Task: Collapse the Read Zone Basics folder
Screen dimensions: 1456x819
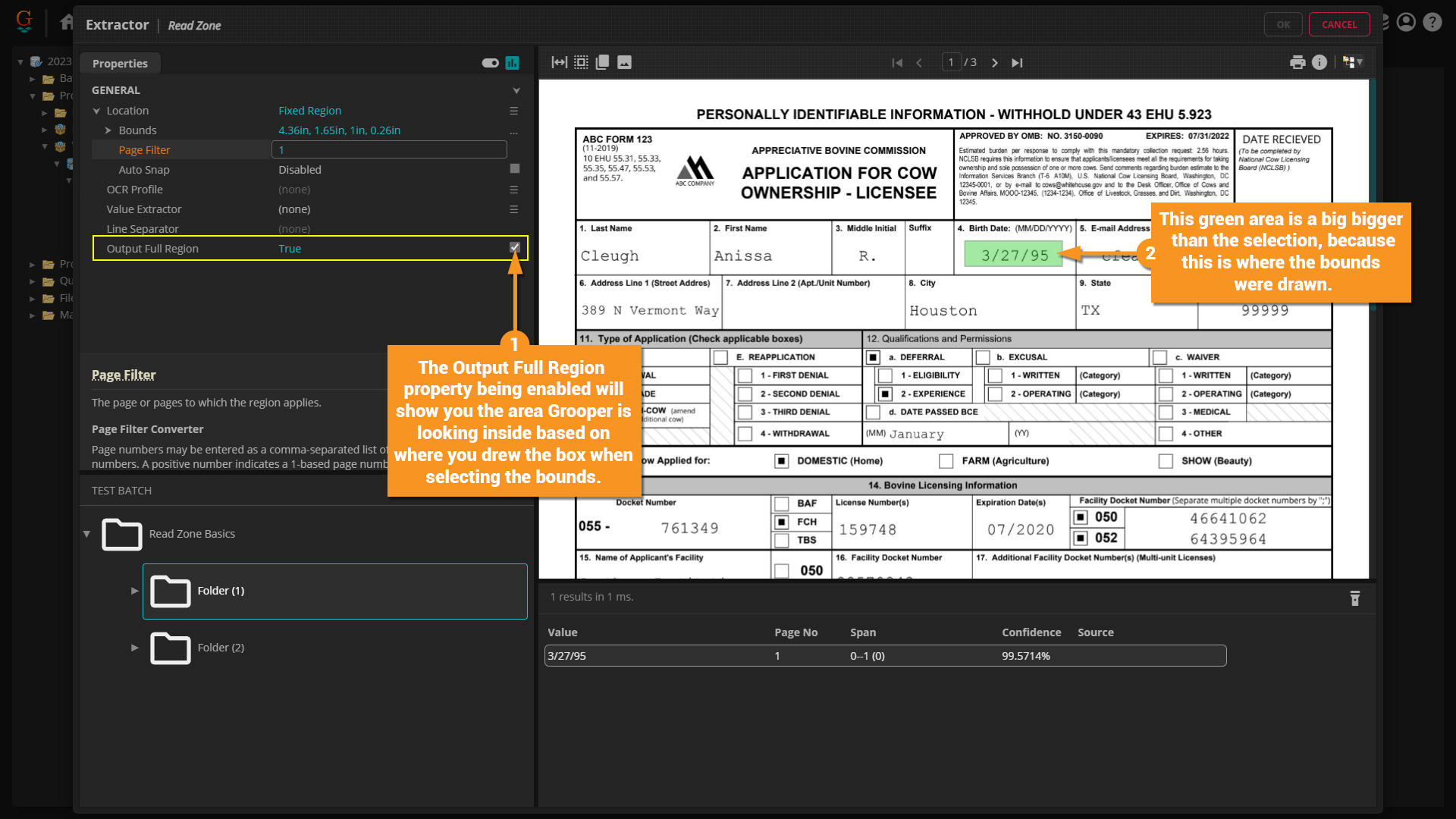Action: click(x=86, y=534)
